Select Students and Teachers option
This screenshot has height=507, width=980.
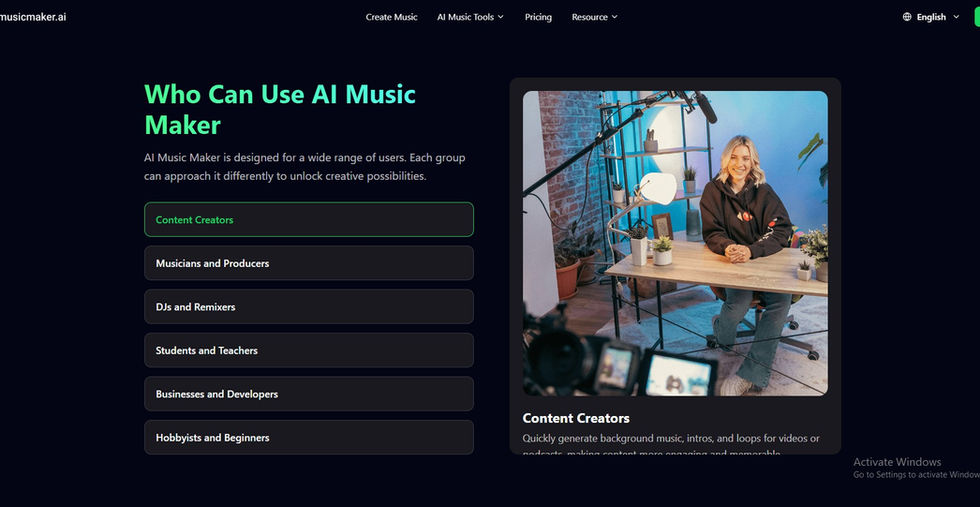(309, 350)
